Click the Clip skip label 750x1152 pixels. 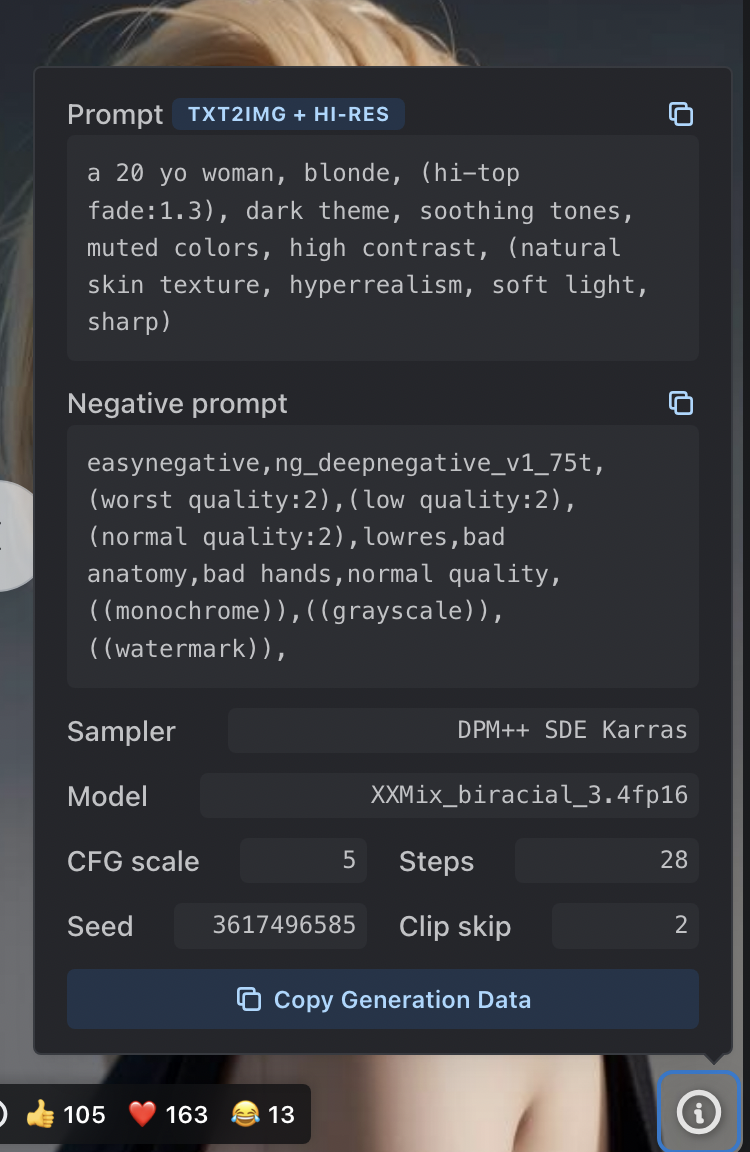pos(455,926)
